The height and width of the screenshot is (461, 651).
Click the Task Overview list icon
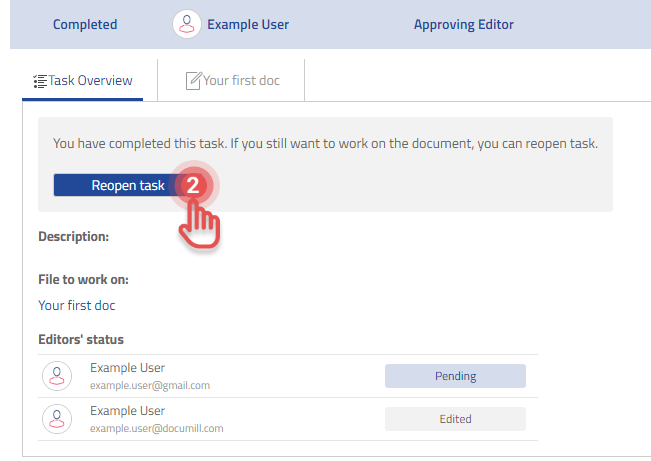tap(40, 81)
